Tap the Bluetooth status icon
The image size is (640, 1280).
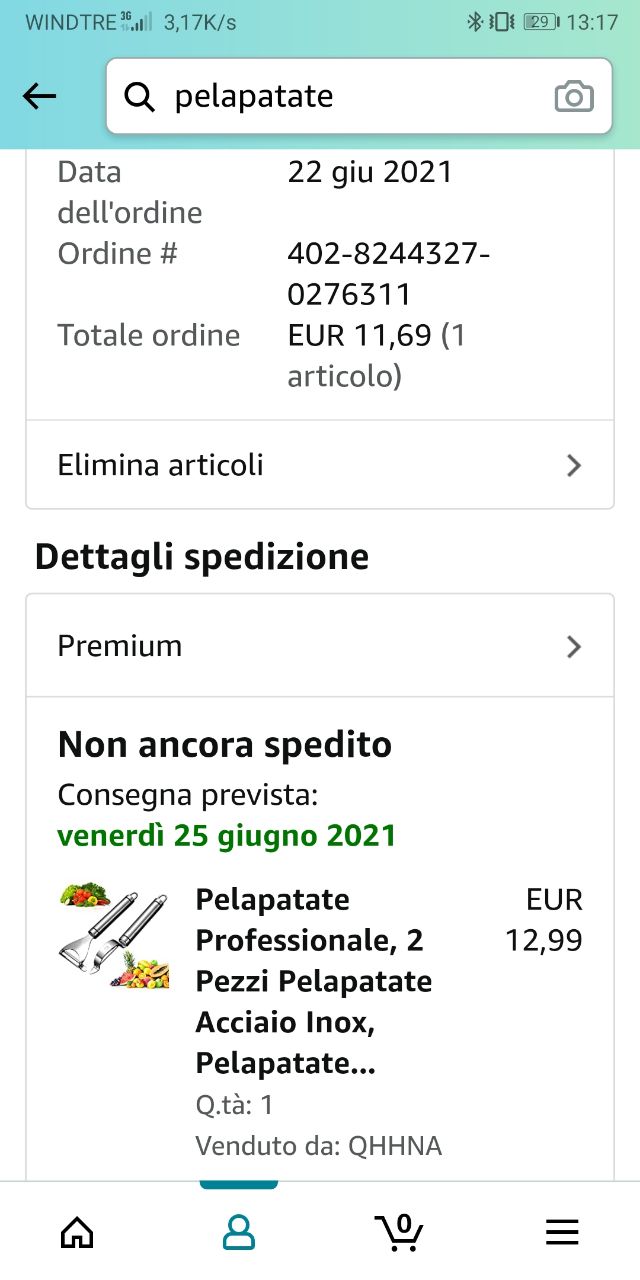(475, 22)
